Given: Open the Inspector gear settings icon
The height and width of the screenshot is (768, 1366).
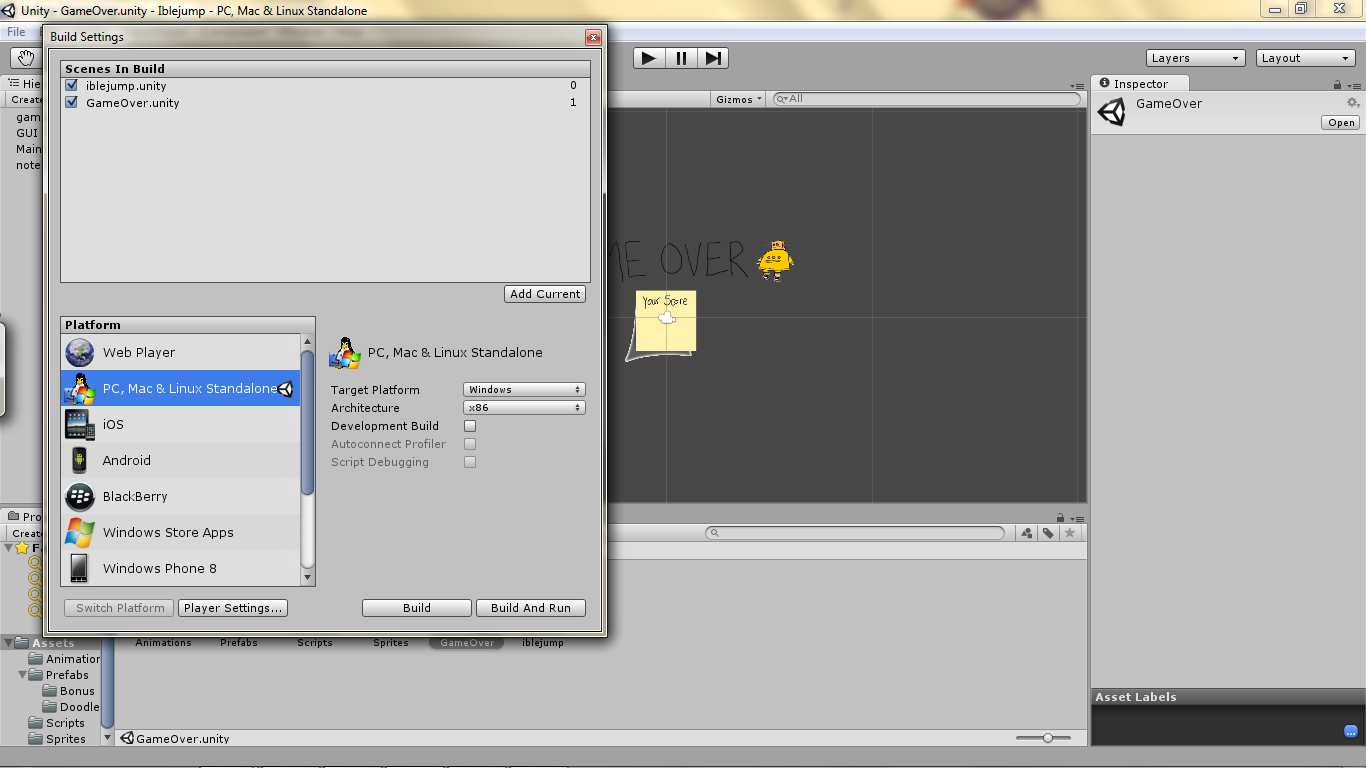Looking at the screenshot, I should tap(1353, 103).
